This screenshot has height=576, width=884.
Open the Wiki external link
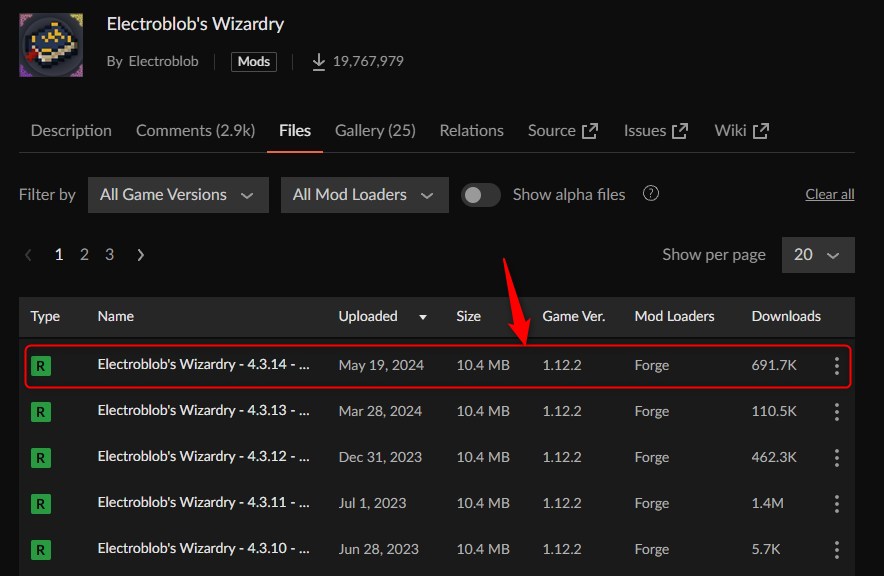click(x=741, y=130)
